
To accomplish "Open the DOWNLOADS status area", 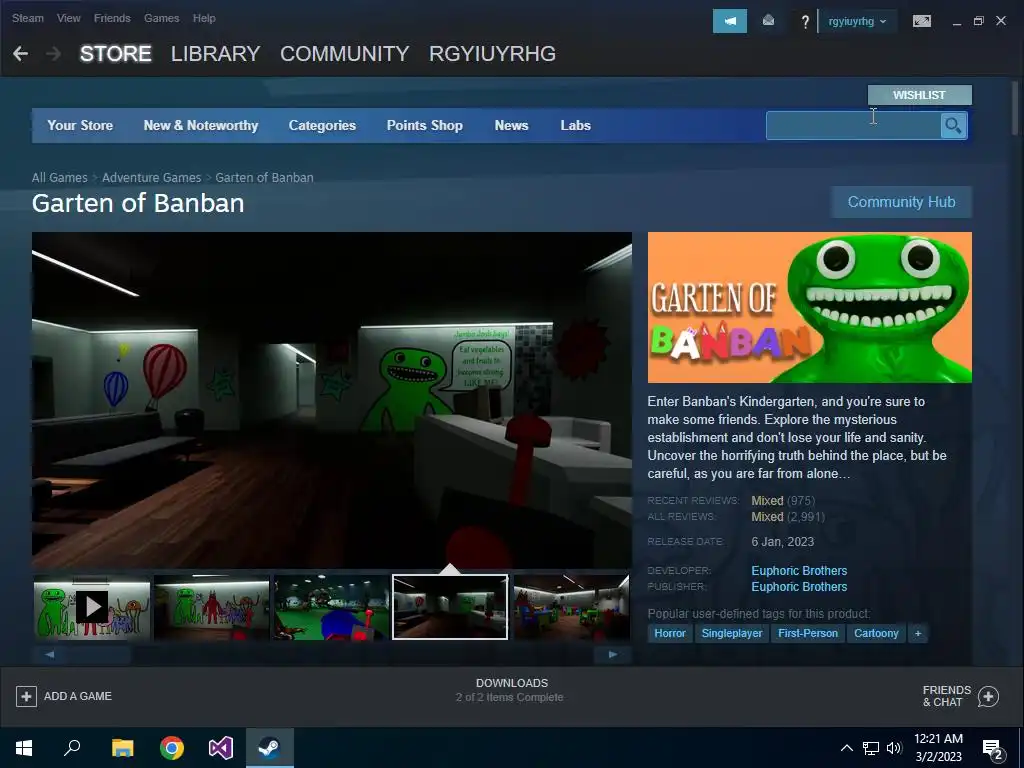I will coord(511,690).
